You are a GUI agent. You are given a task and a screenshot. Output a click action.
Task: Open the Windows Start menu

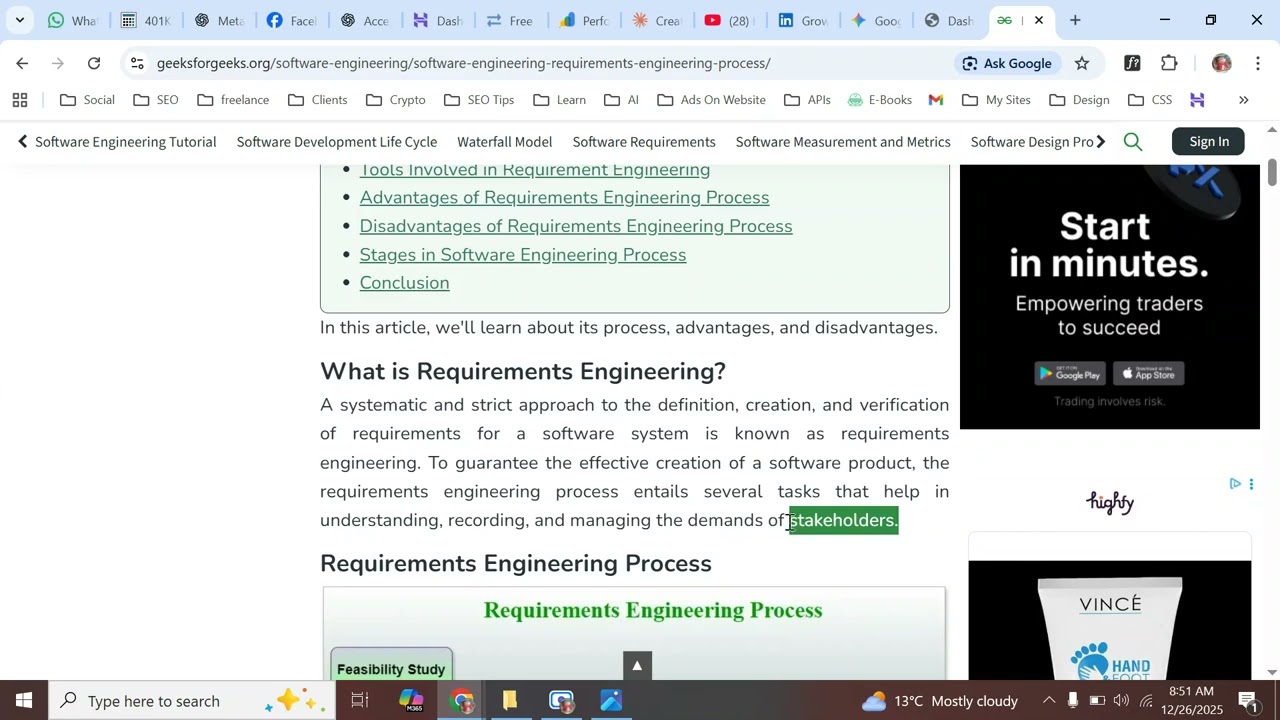24,701
